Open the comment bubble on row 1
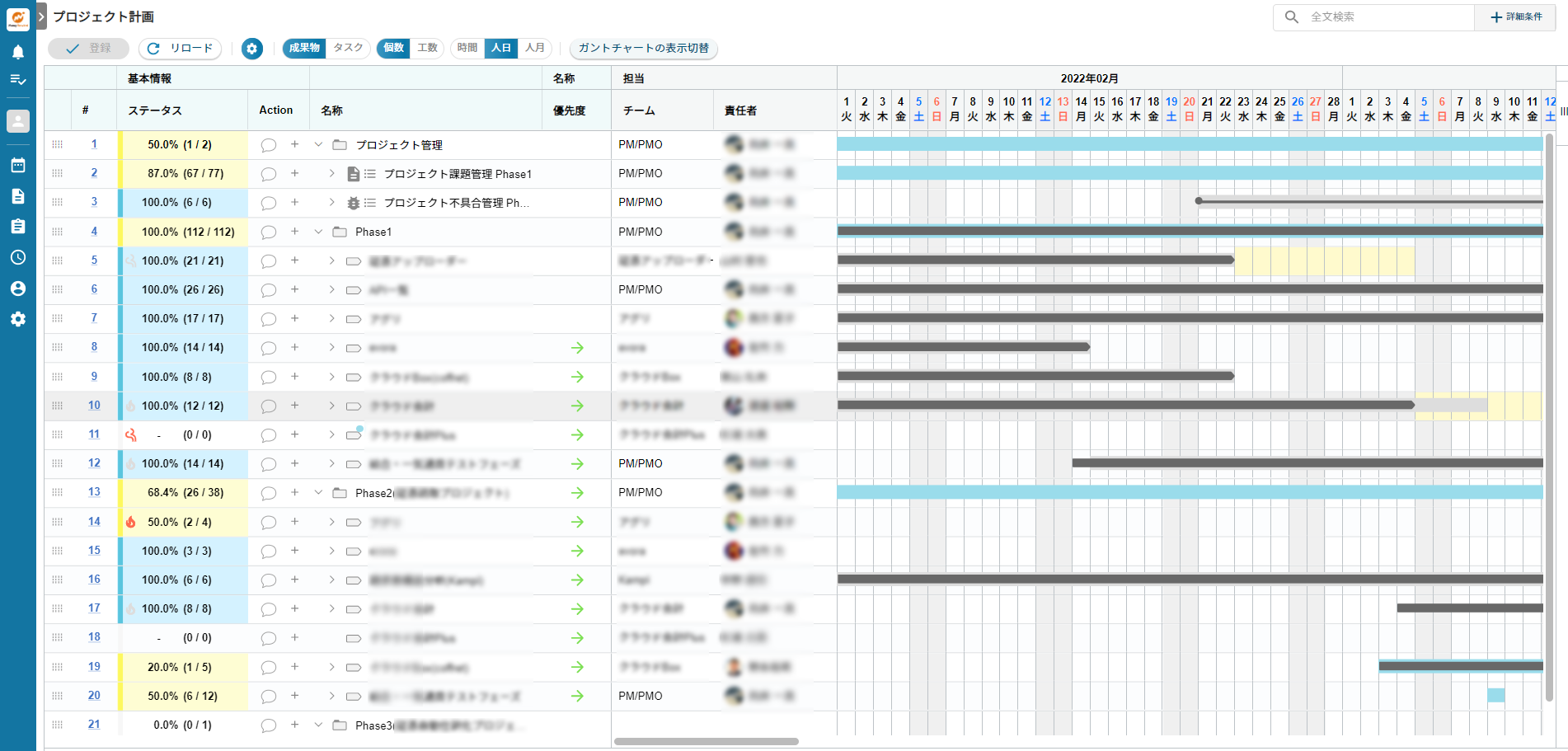Screen dimensions: 1568x751 point(268,144)
